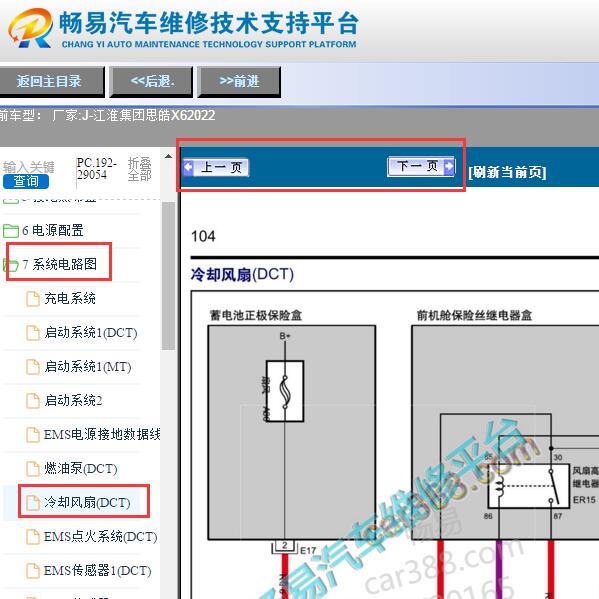Viewport: 599px width, 599px height.
Task: Click the 冷却风扇(DCT) page icon
Action: pos(33,503)
